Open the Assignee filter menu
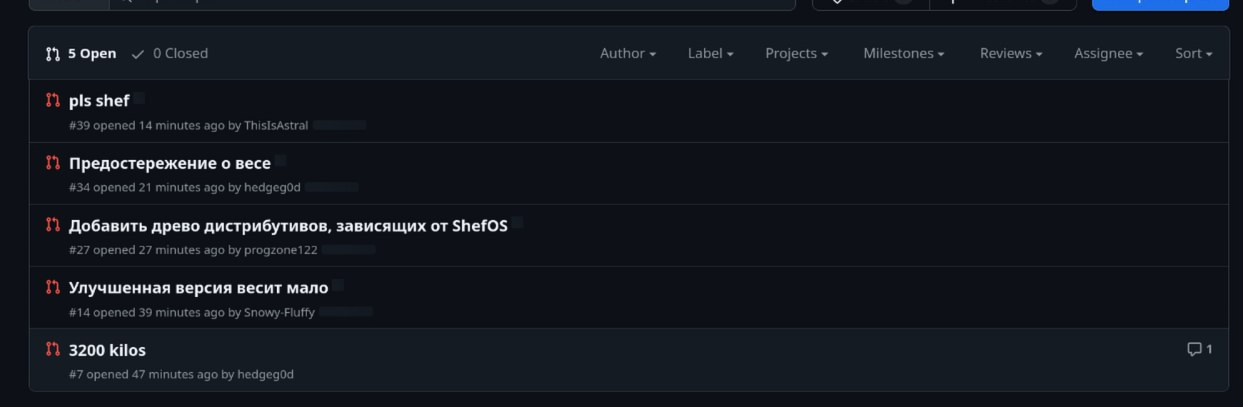The width and height of the screenshot is (1243, 407). [x=1108, y=53]
